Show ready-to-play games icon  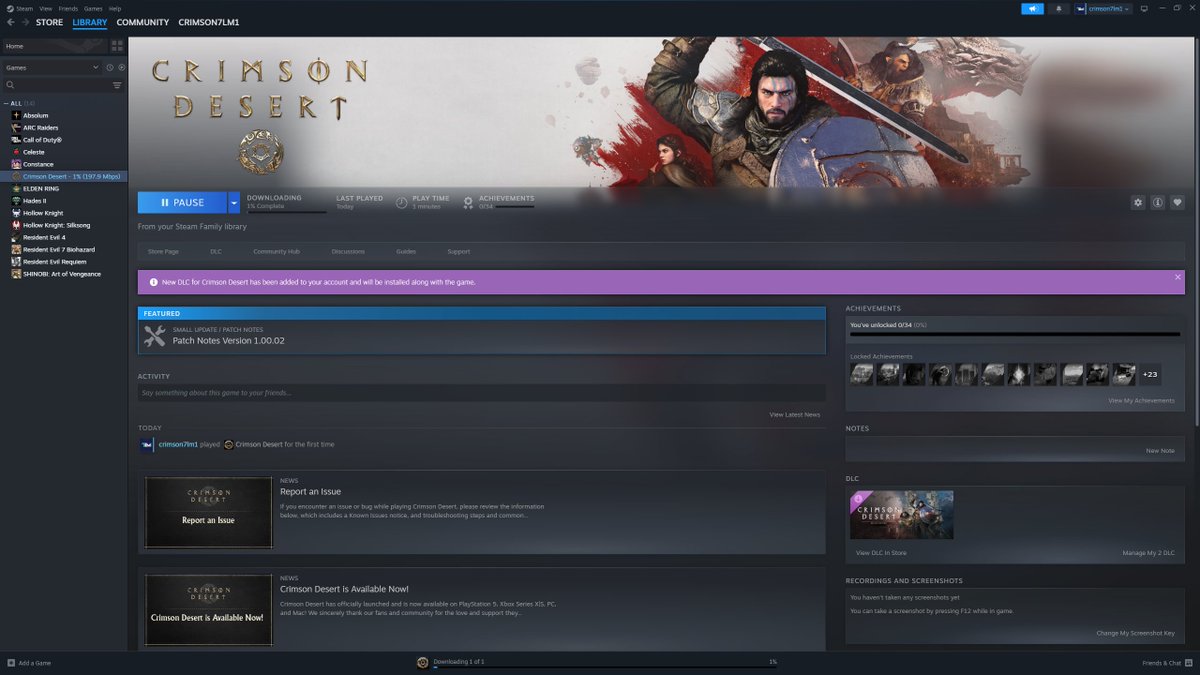[x=121, y=67]
